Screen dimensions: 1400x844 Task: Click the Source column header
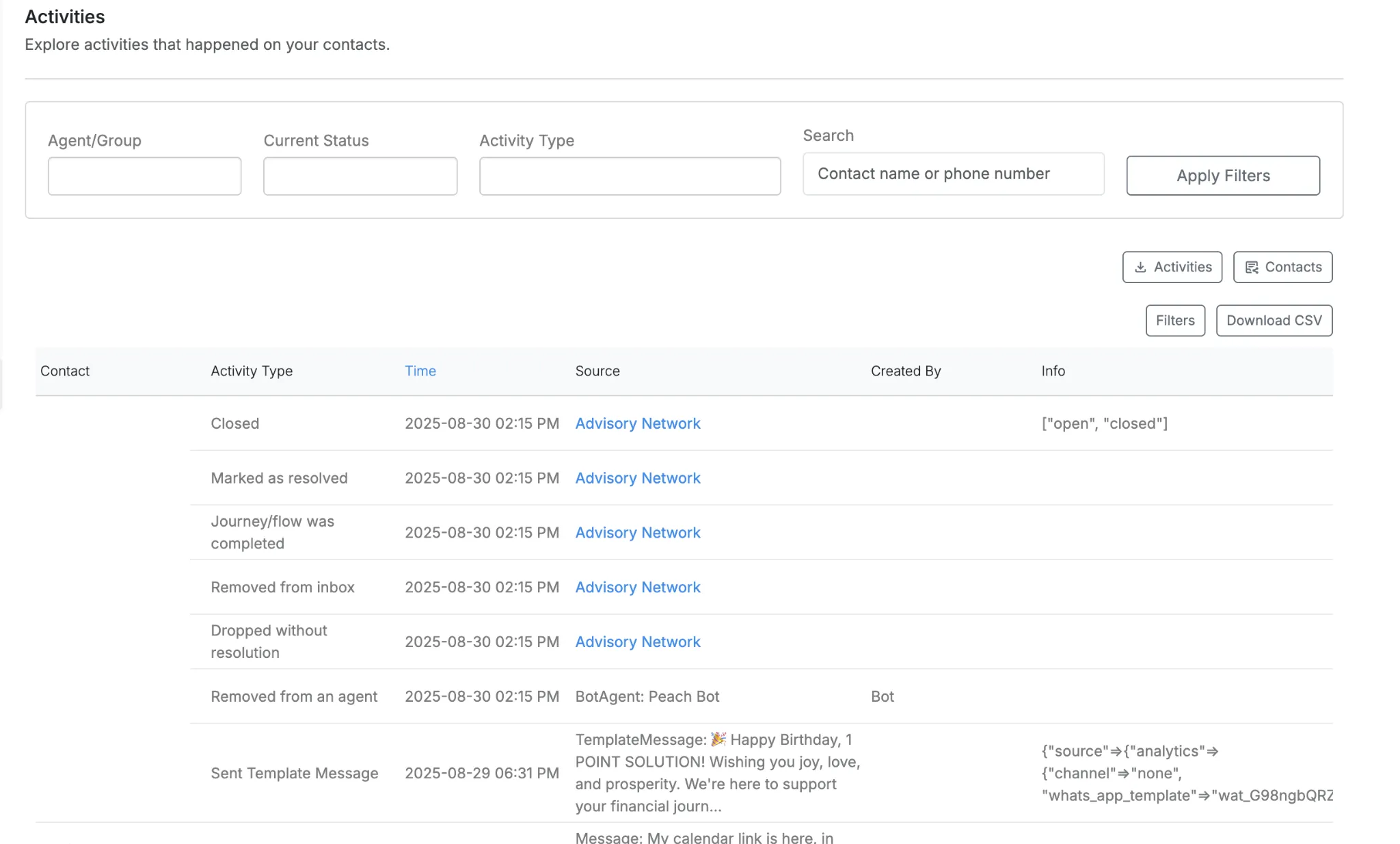point(597,371)
